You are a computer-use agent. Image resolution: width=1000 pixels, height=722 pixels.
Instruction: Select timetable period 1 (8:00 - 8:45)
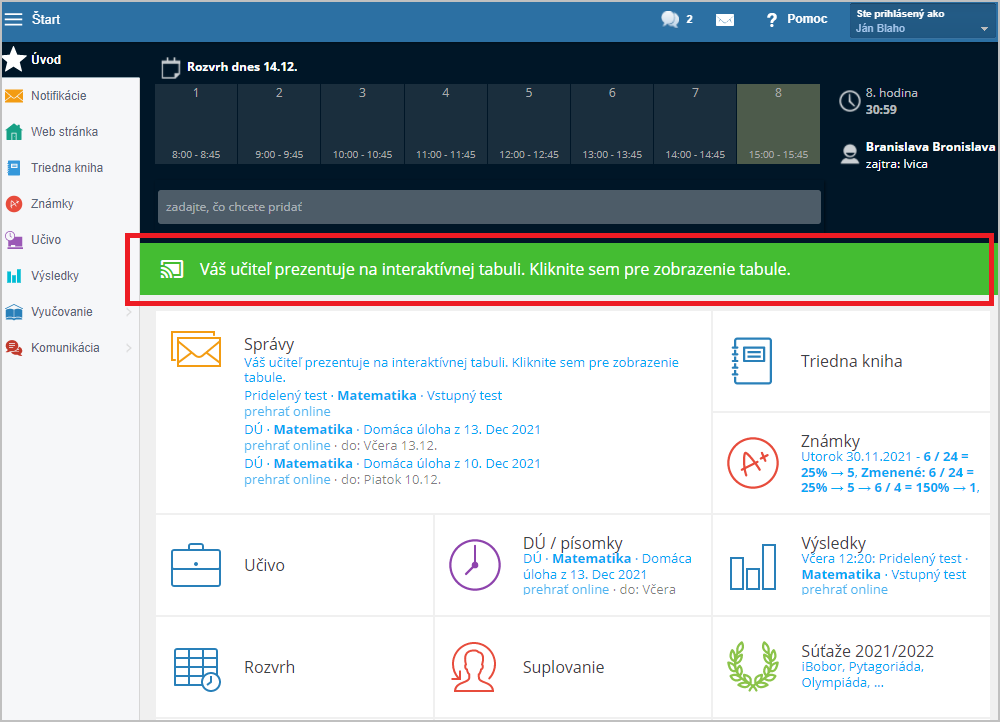[x=196, y=124]
